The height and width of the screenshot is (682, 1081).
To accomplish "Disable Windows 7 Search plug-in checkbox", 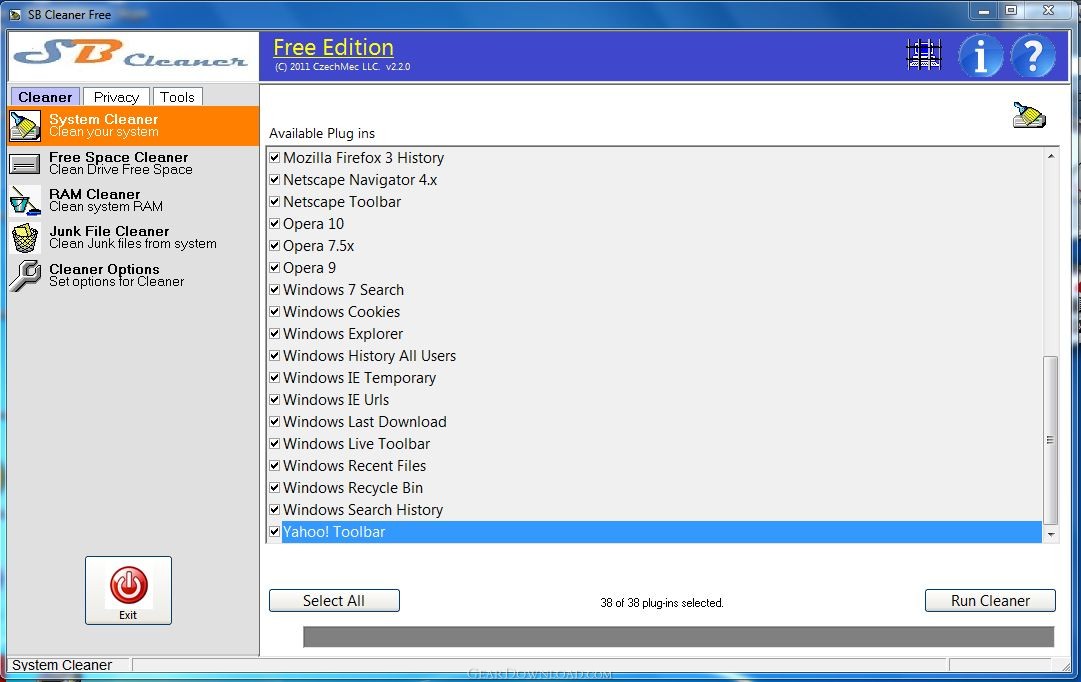I will (x=274, y=290).
